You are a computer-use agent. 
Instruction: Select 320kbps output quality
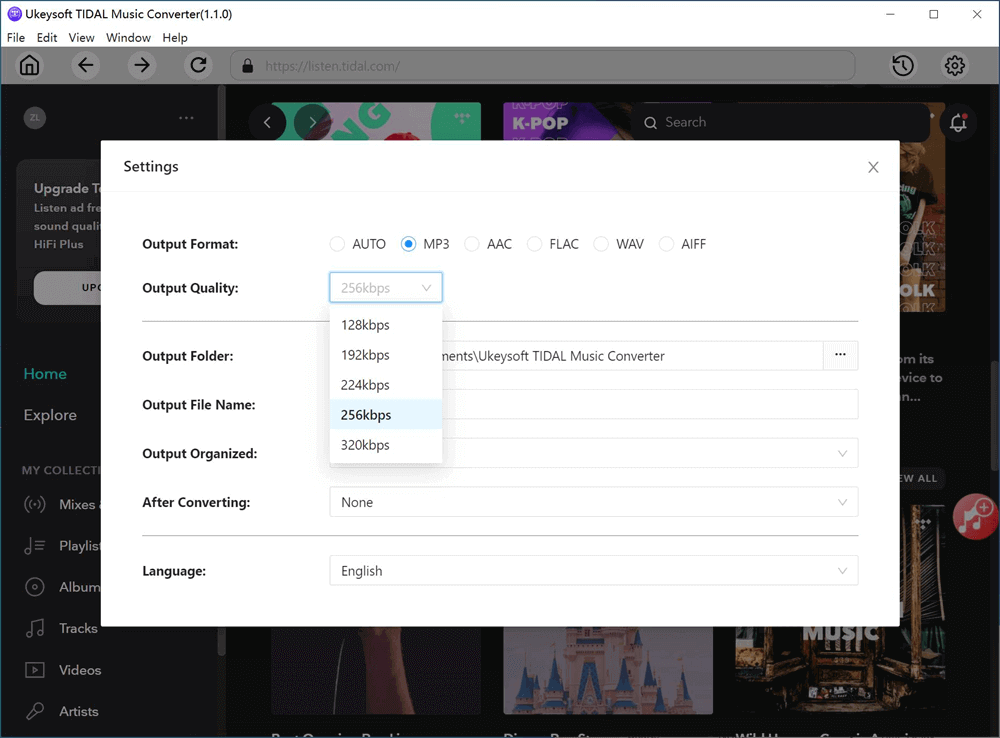pos(366,444)
